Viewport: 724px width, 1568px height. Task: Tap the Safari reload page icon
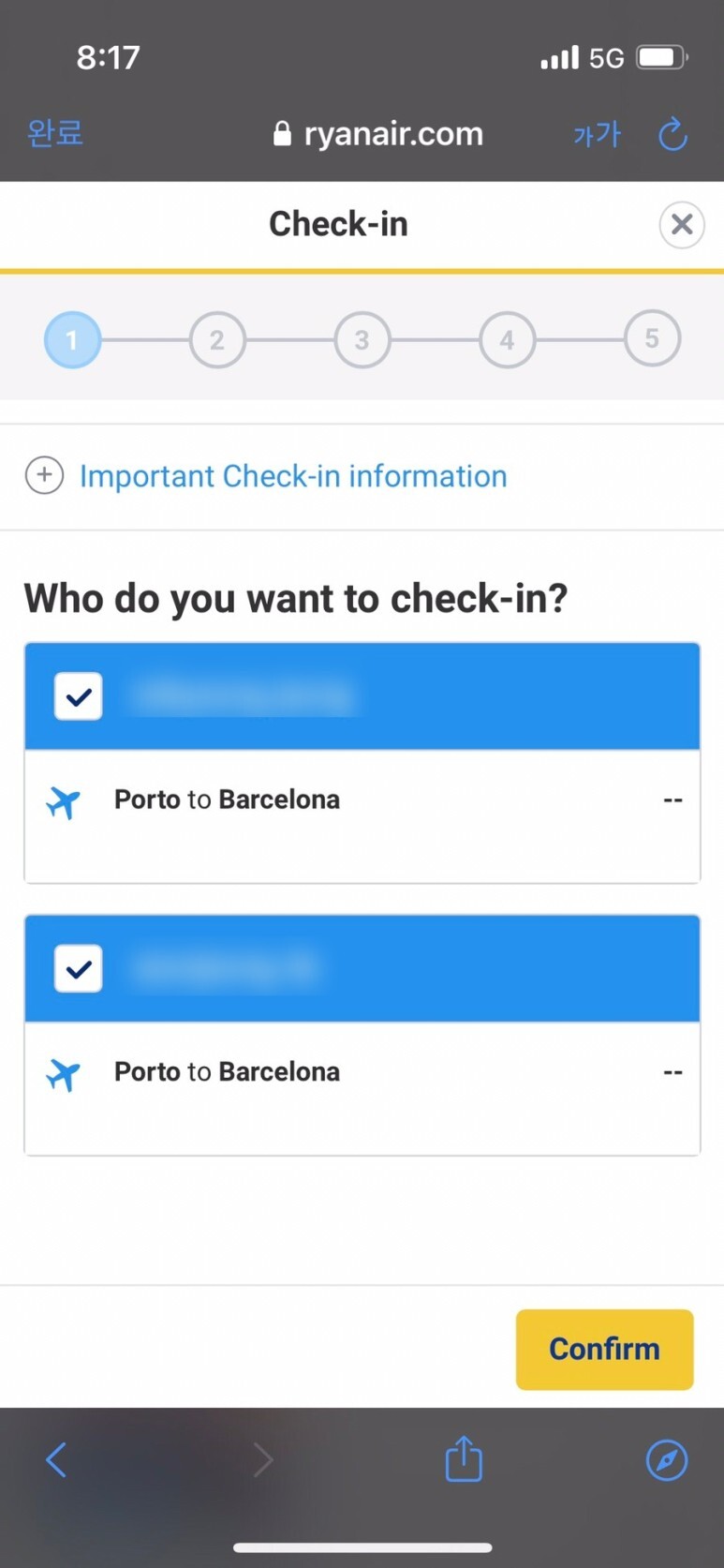tap(672, 135)
